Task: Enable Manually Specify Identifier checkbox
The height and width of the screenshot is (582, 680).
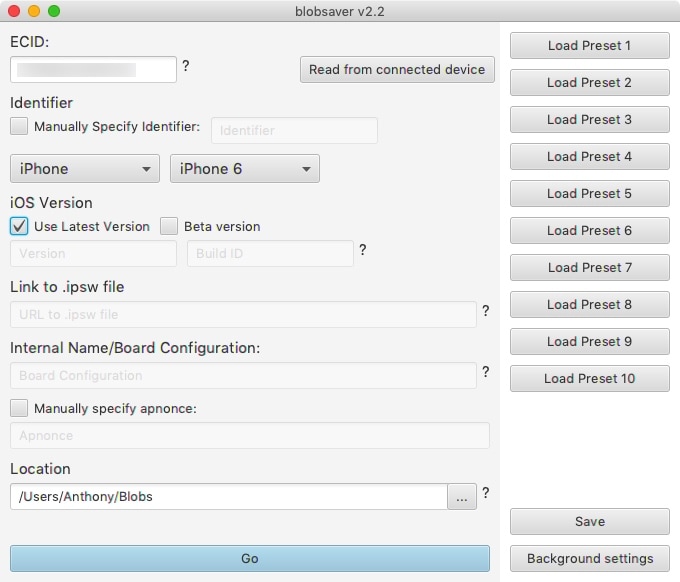Action: [x=19, y=126]
